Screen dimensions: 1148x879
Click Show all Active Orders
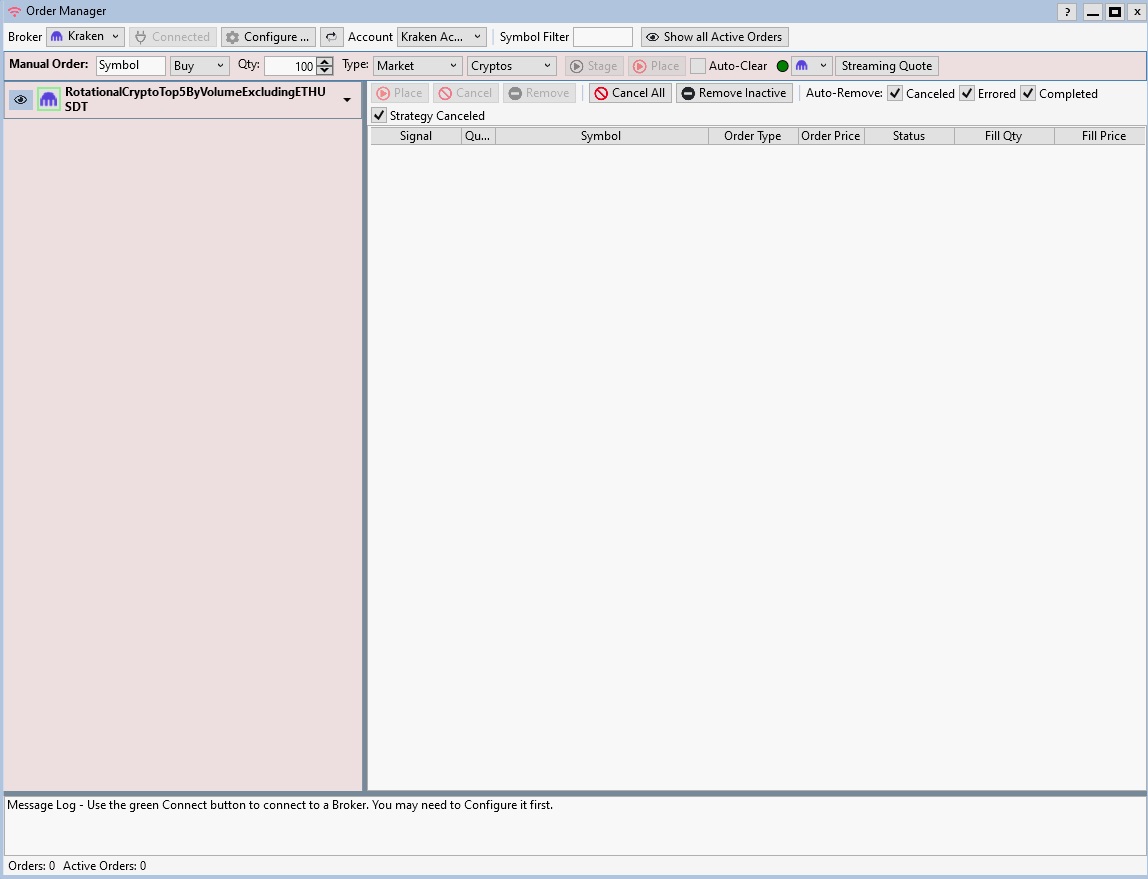(714, 37)
